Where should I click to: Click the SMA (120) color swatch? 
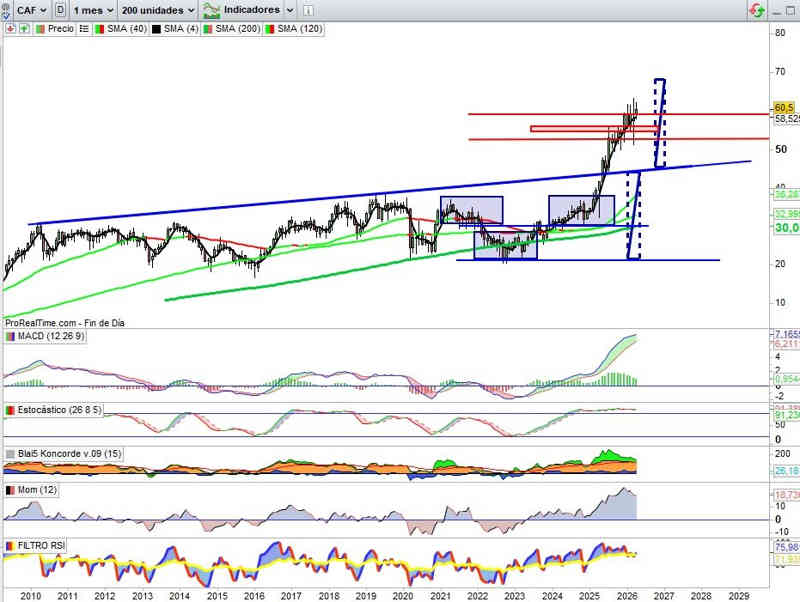tap(269, 29)
